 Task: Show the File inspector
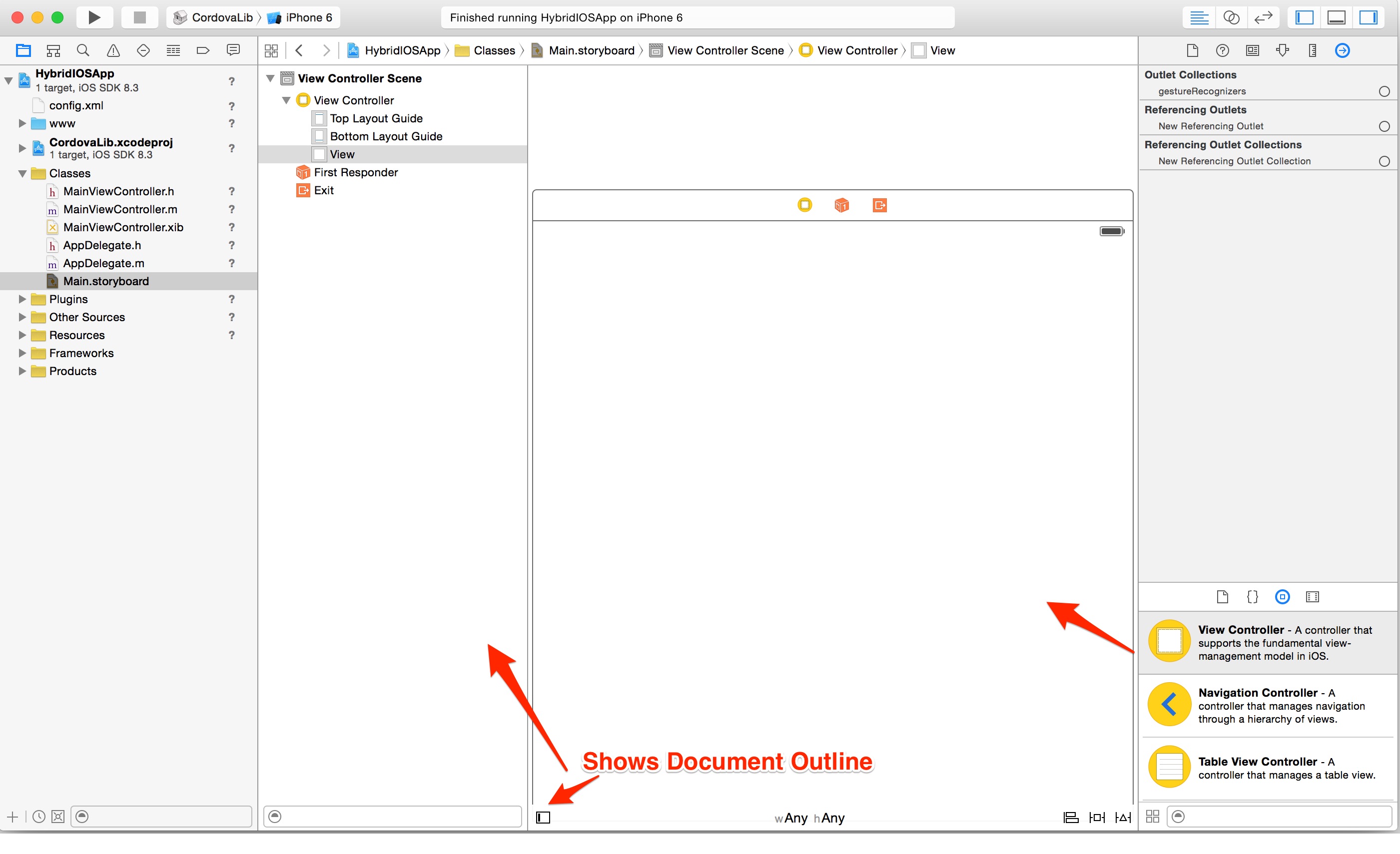[x=1193, y=50]
